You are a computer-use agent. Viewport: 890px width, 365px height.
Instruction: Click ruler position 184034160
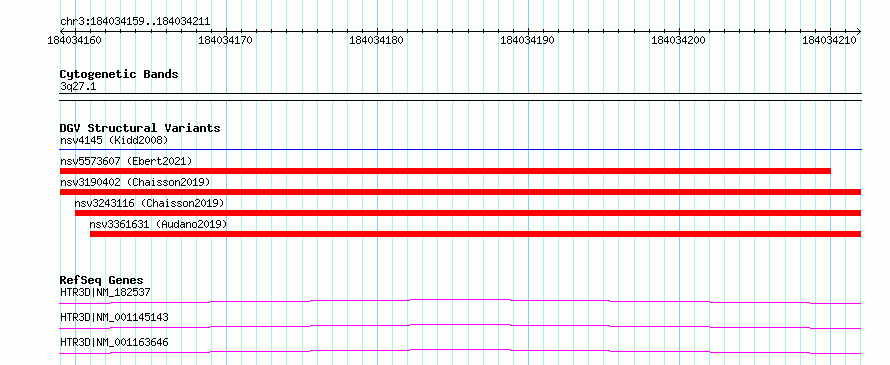[74, 40]
